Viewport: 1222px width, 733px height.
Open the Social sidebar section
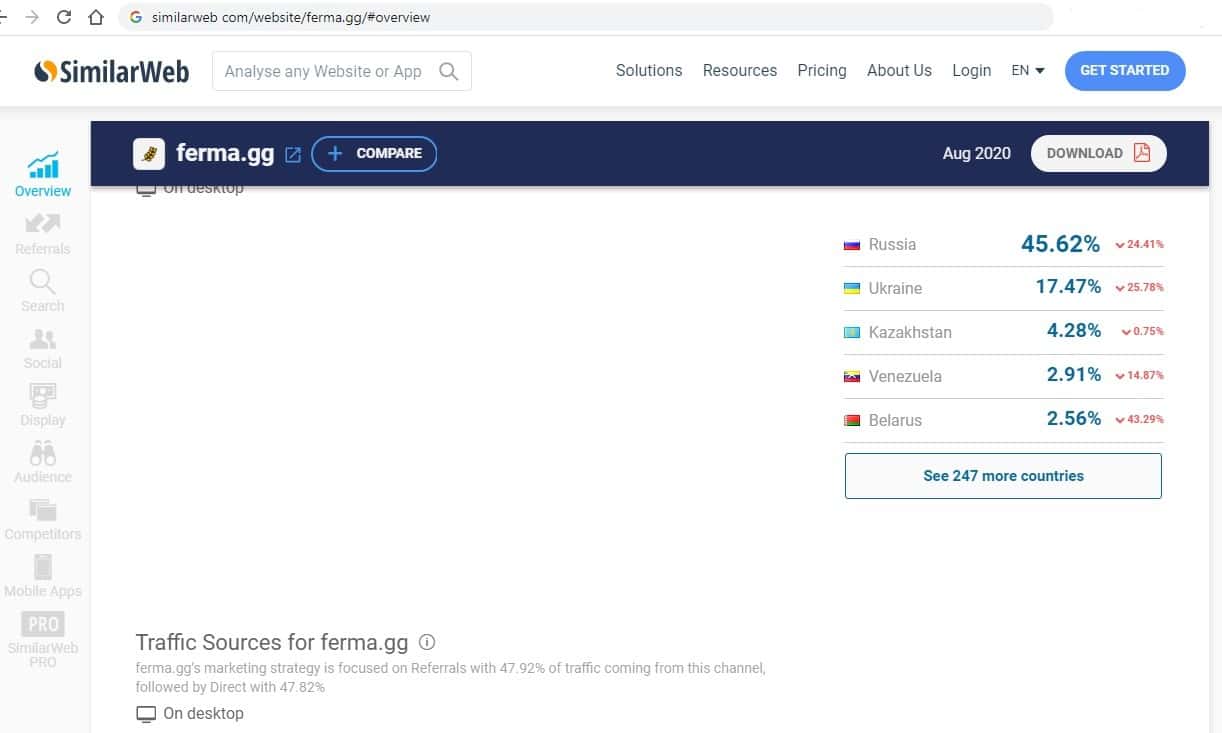43,348
